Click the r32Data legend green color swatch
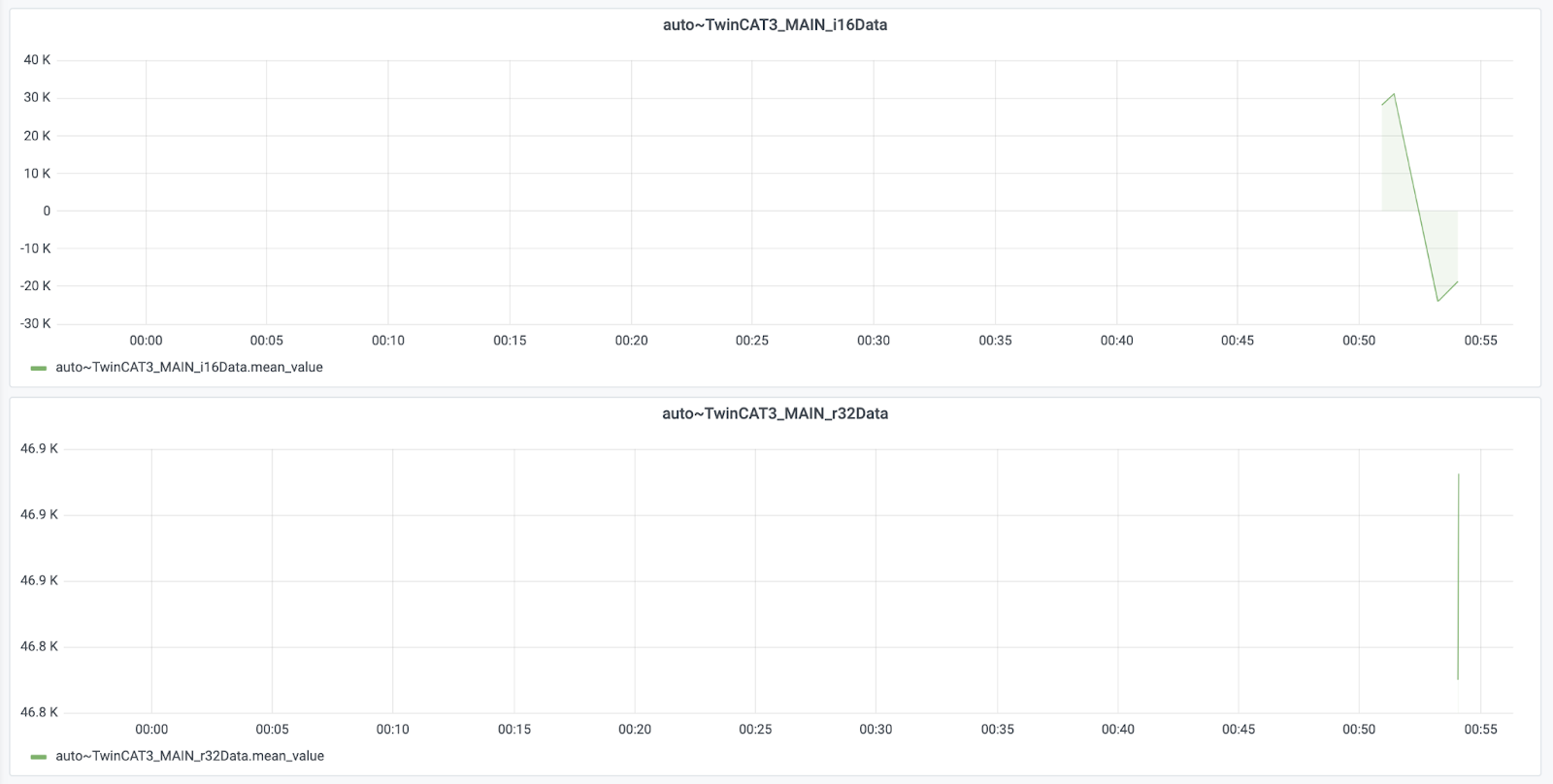The width and height of the screenshot is (1553, 784). [x=39, y=757]
